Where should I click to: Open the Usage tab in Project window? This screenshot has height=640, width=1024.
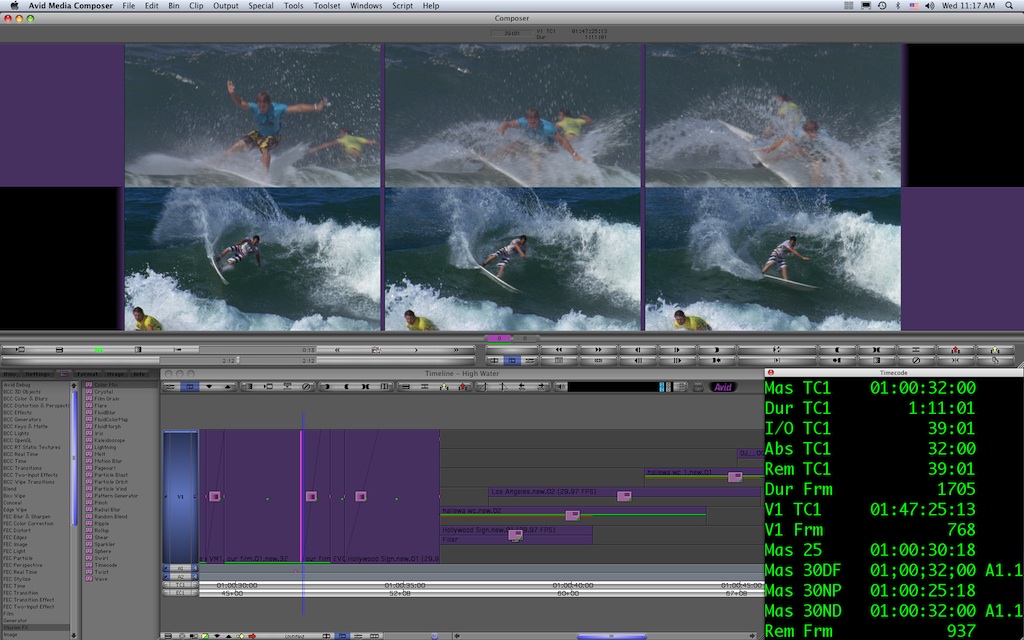116,374
